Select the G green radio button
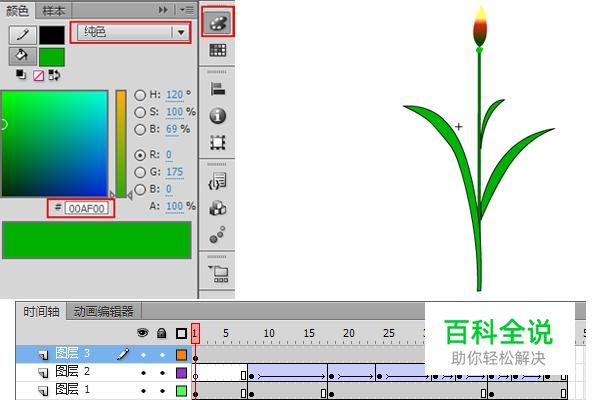 (x=140, y=172)
